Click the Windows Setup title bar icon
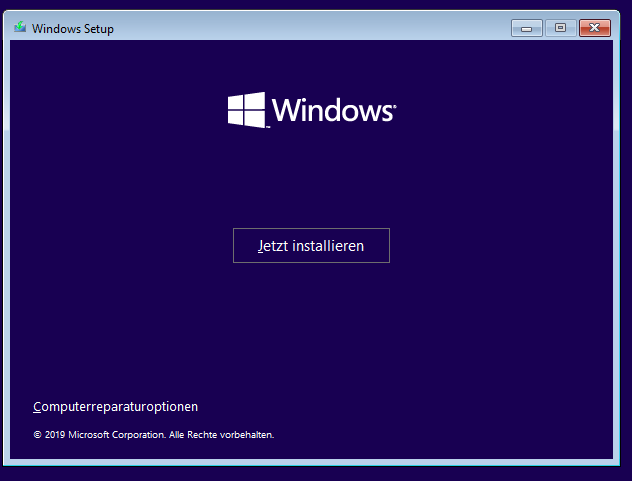The height and width of the screenshot is (481, 632). click(20, 27)
